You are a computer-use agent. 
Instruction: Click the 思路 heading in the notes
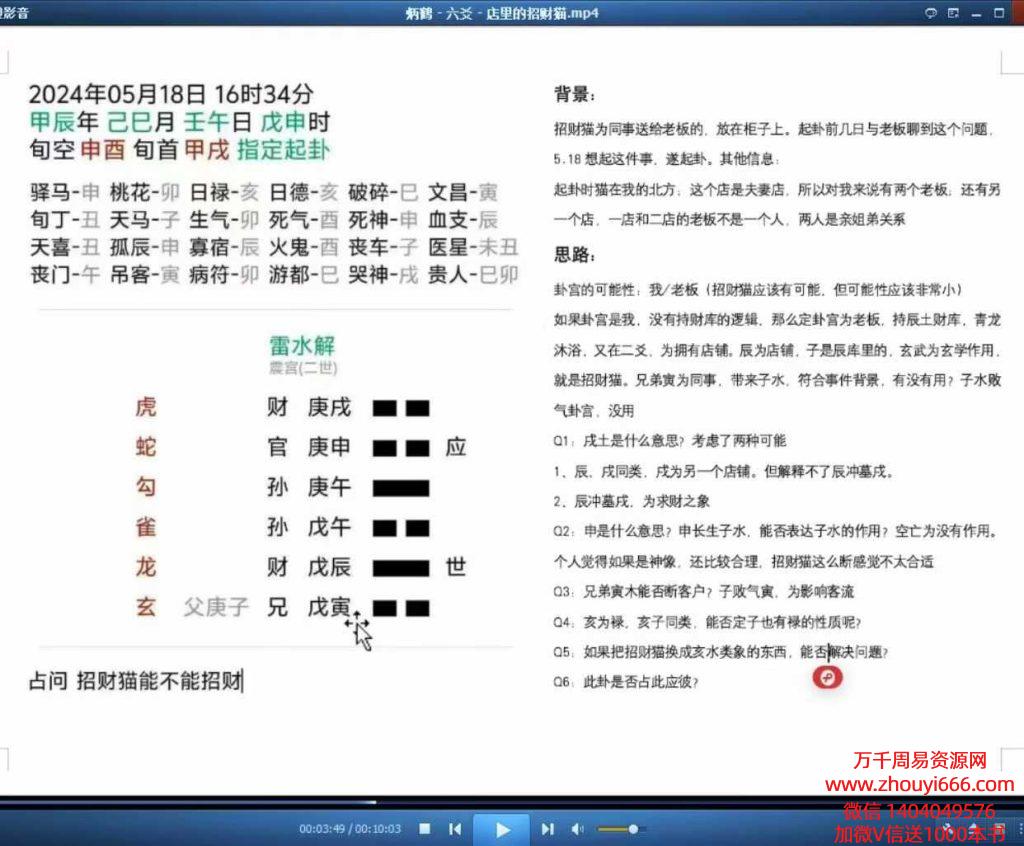[575, 255]
